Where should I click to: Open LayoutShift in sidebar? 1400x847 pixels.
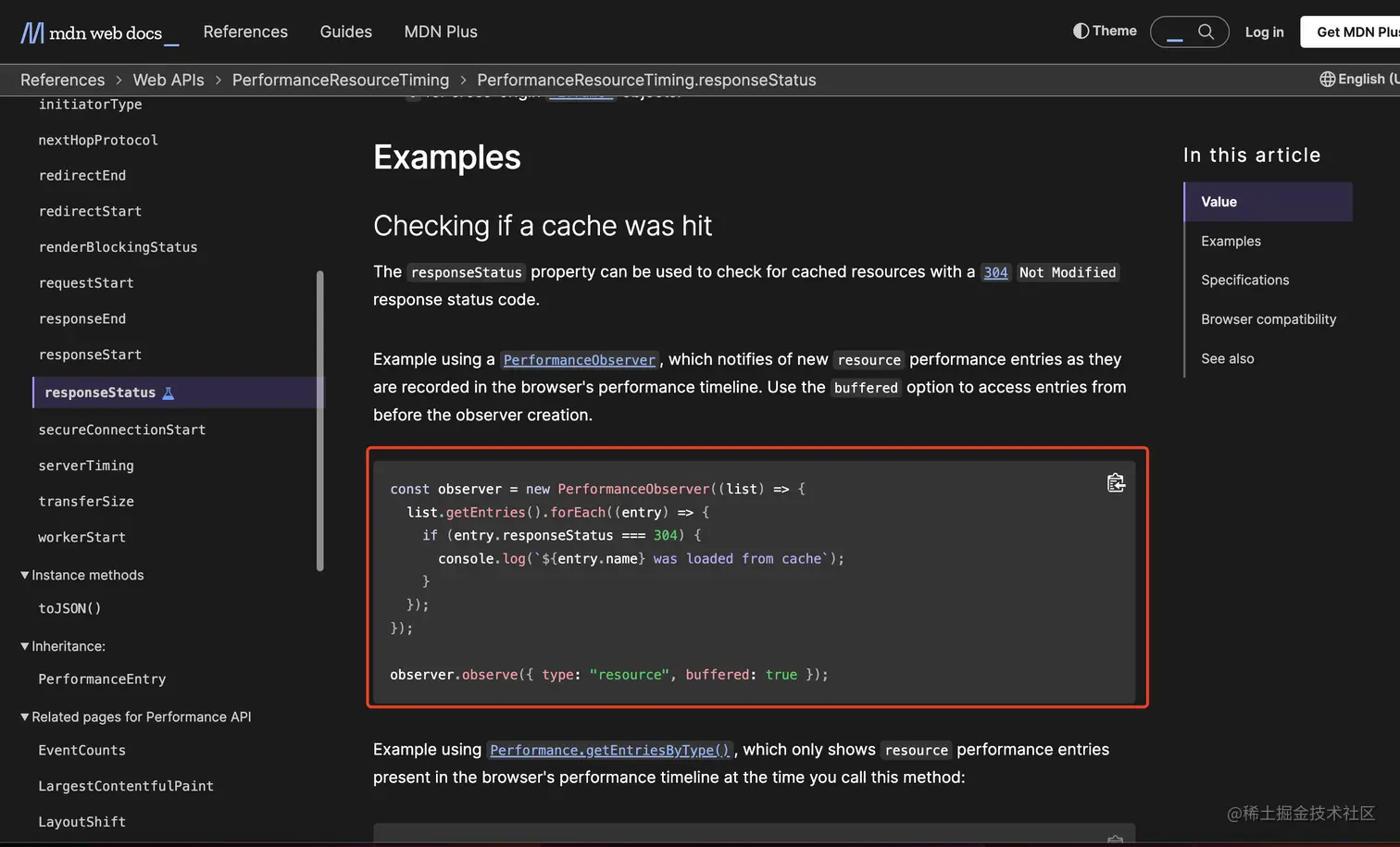(x=81, y=821)
